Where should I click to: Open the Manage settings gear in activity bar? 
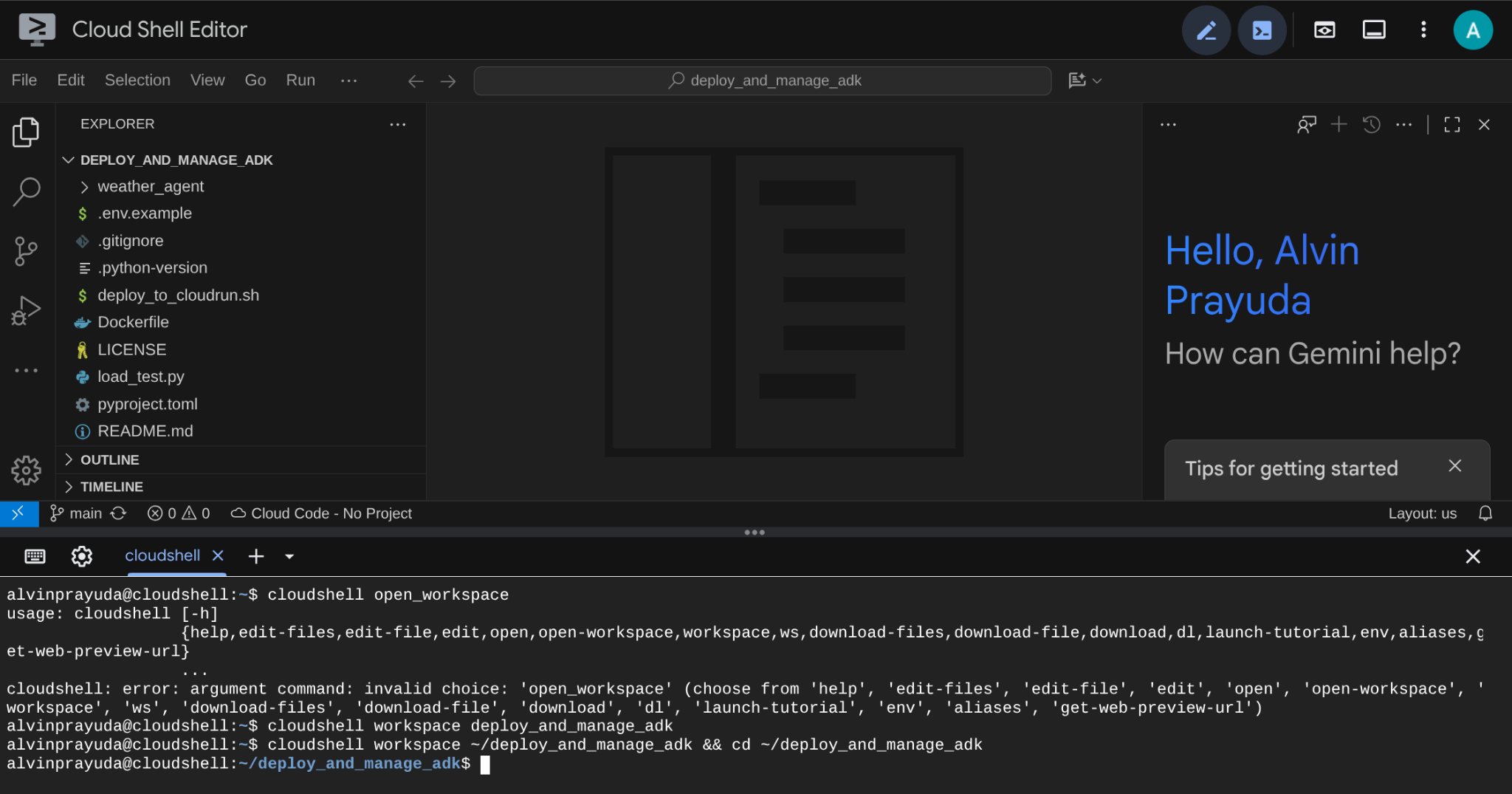[27, 470]
